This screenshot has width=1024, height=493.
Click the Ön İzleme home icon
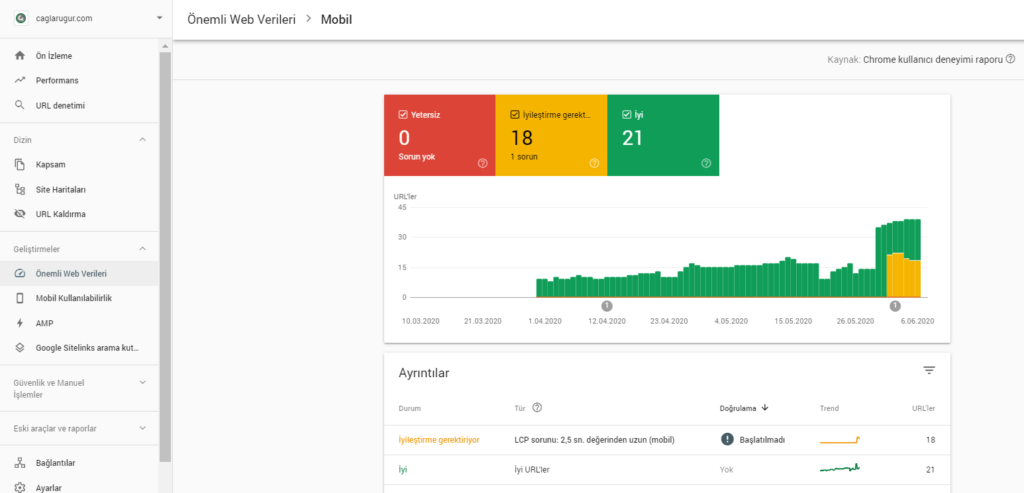[20, 56]
